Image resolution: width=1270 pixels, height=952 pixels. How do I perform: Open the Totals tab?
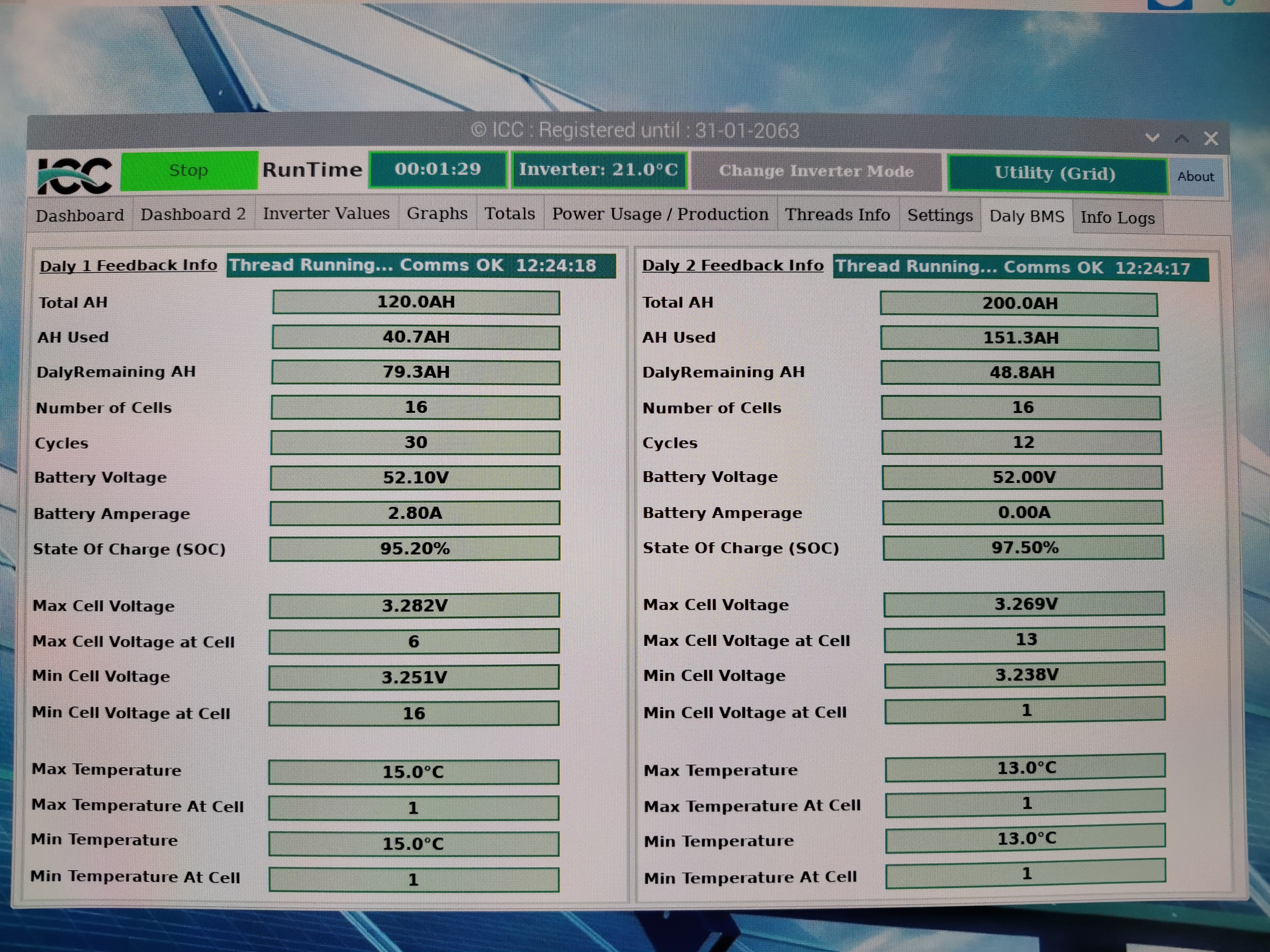coord(509,214)
